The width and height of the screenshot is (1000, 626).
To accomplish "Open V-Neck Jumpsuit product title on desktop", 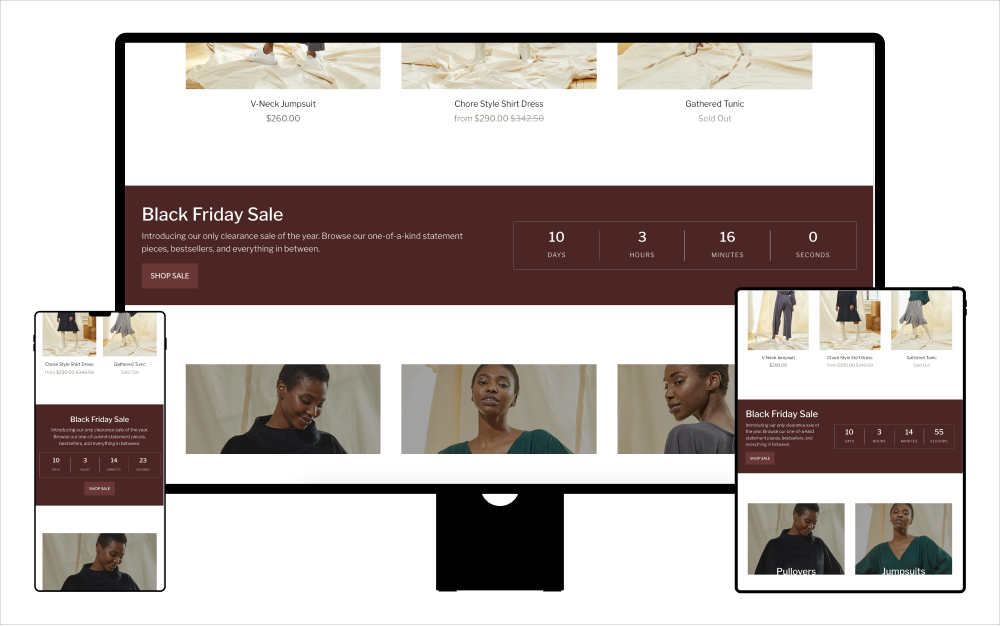I will coord(283,104).
